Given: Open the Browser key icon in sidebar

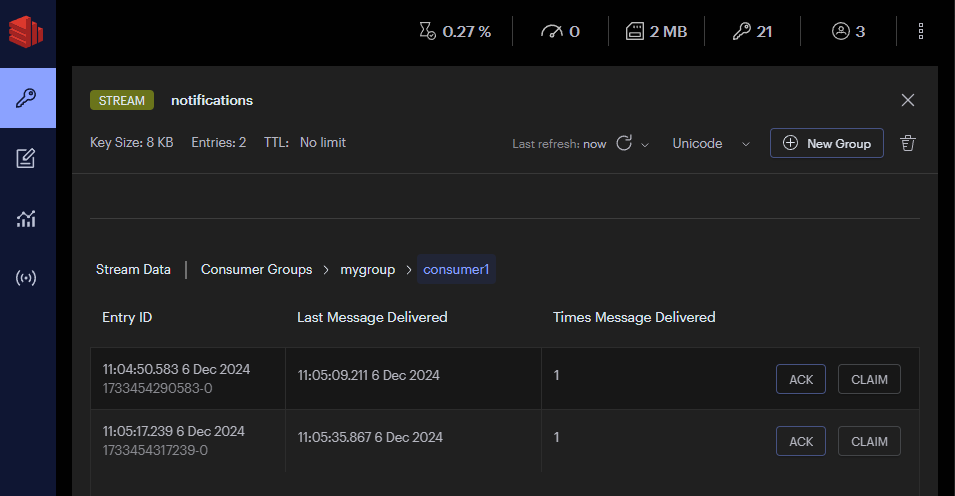Looking at the screenshot, I should click(x=27, y=98).
